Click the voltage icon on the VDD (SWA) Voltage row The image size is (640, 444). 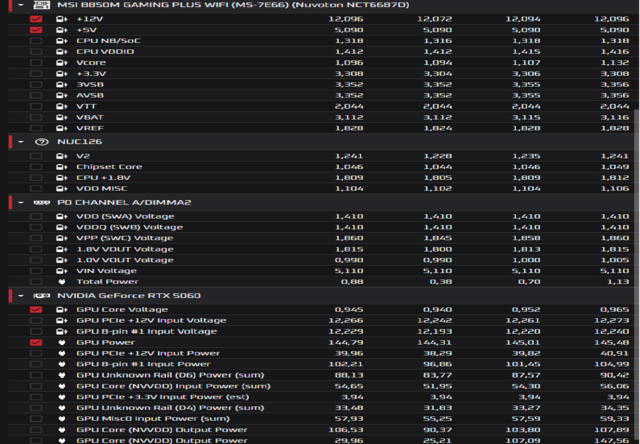62,216
